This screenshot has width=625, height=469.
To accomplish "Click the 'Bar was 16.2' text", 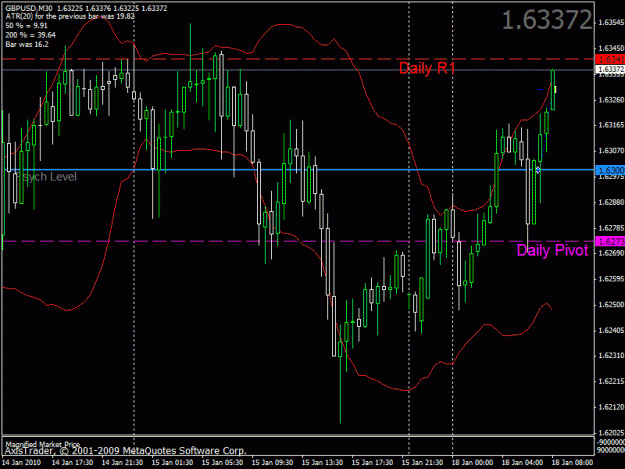I will pyautogui.click(x=27, y=44).
